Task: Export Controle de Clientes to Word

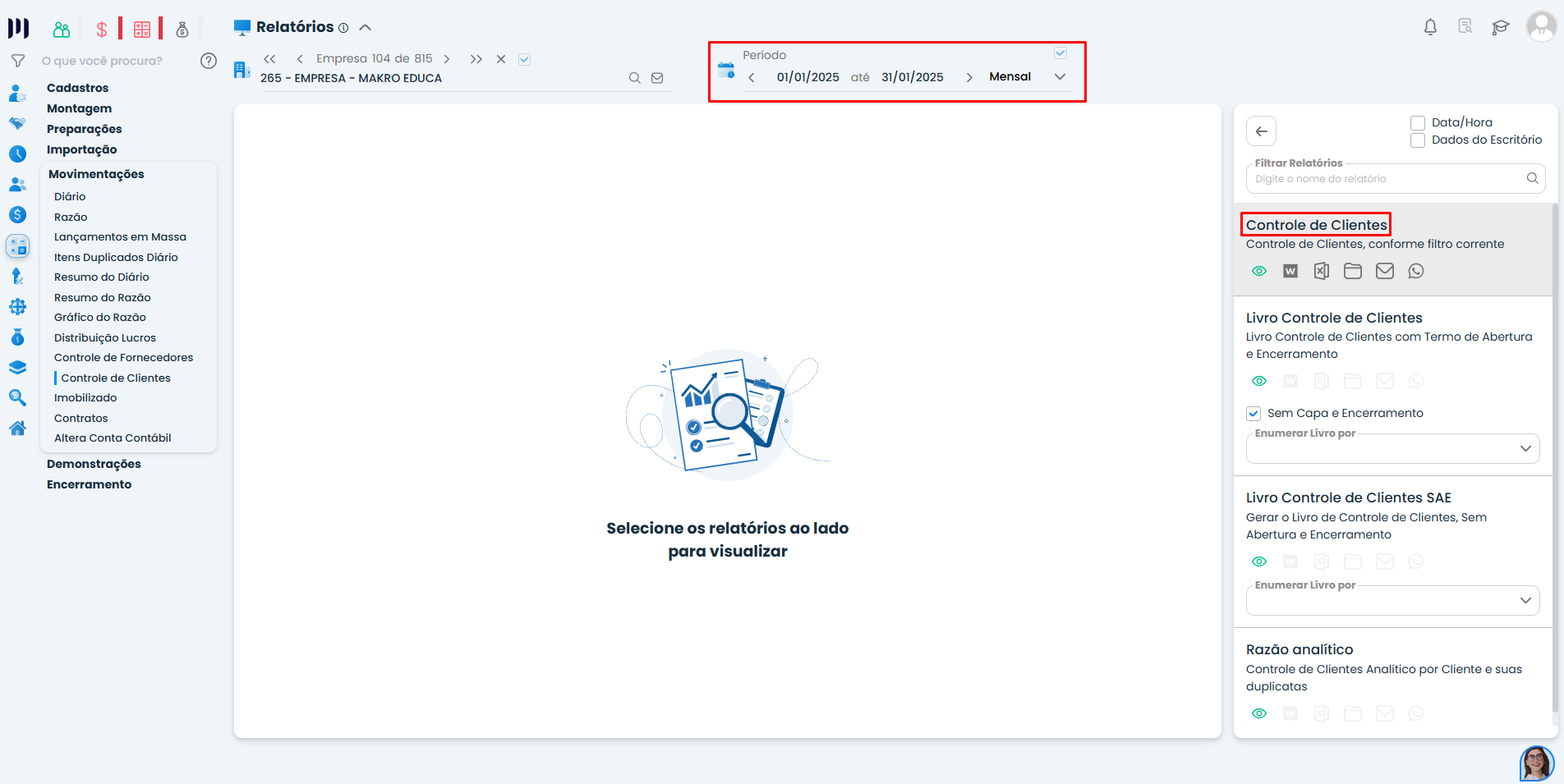Action: 1290,271
